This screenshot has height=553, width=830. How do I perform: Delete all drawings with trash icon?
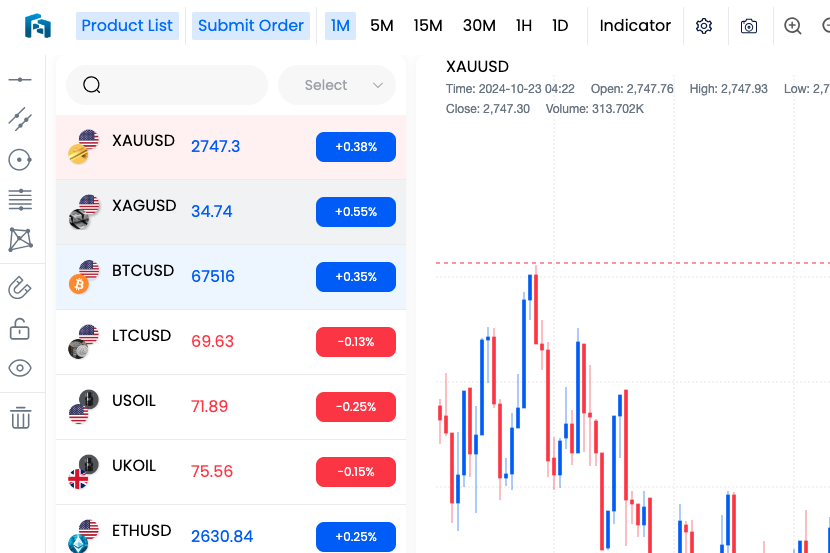click(20, 417)
